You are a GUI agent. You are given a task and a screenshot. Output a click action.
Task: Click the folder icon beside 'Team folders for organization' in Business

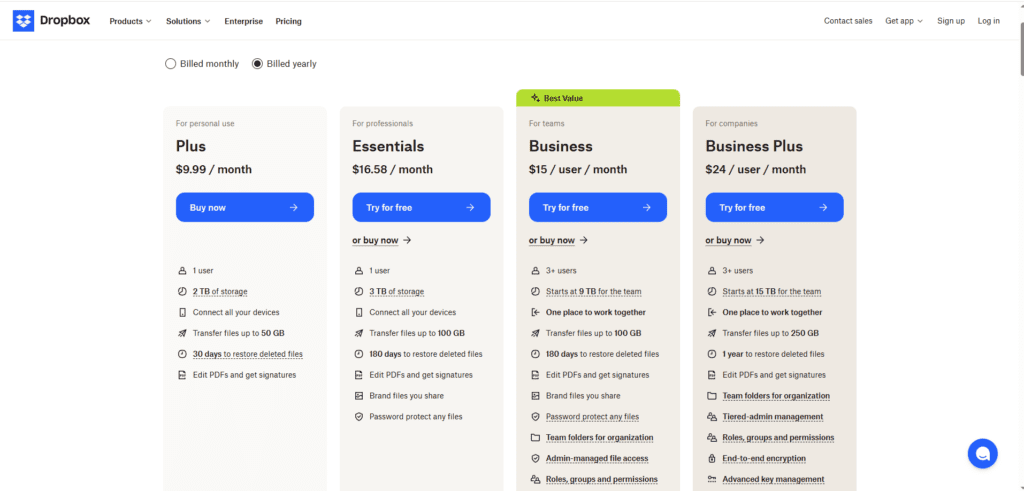tap(535, 437)
